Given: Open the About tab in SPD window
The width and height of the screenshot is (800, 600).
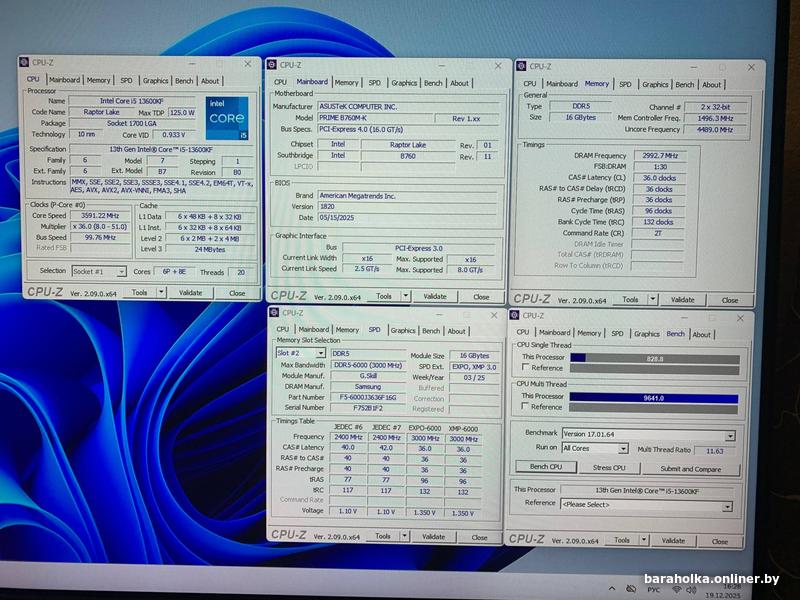Looking at the screenshot, I should (457, 330).
